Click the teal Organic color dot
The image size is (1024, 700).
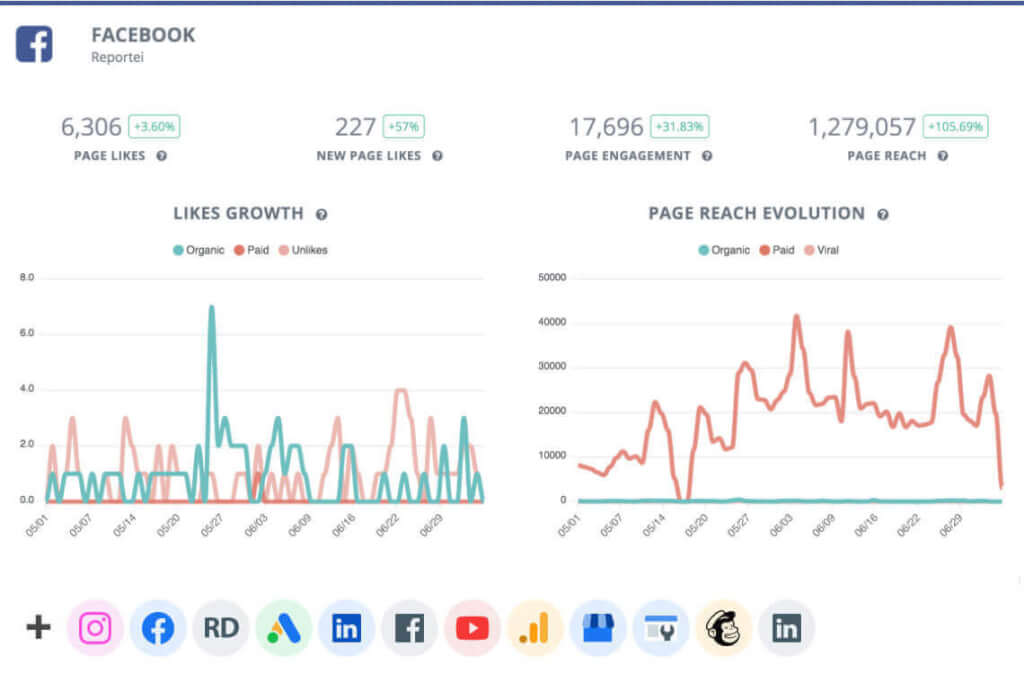click(x=178, y=250)
